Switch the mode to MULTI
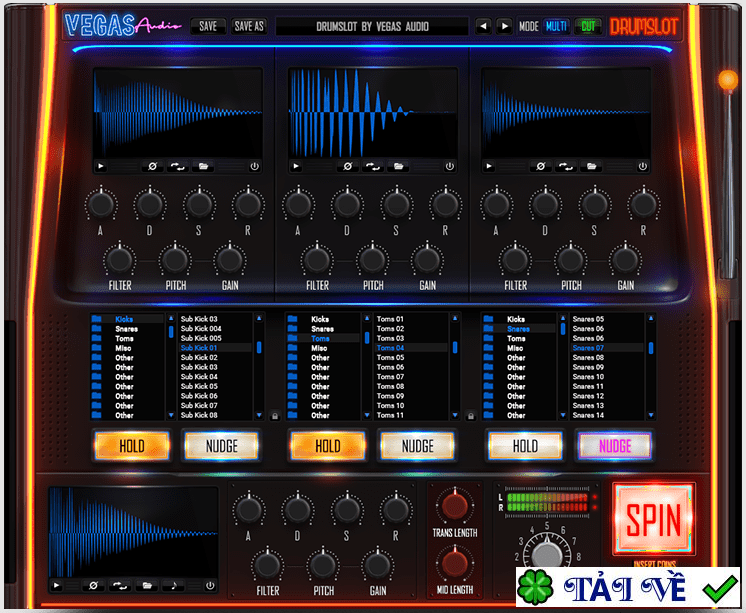 pyautogui.click(x=556, y=26)
